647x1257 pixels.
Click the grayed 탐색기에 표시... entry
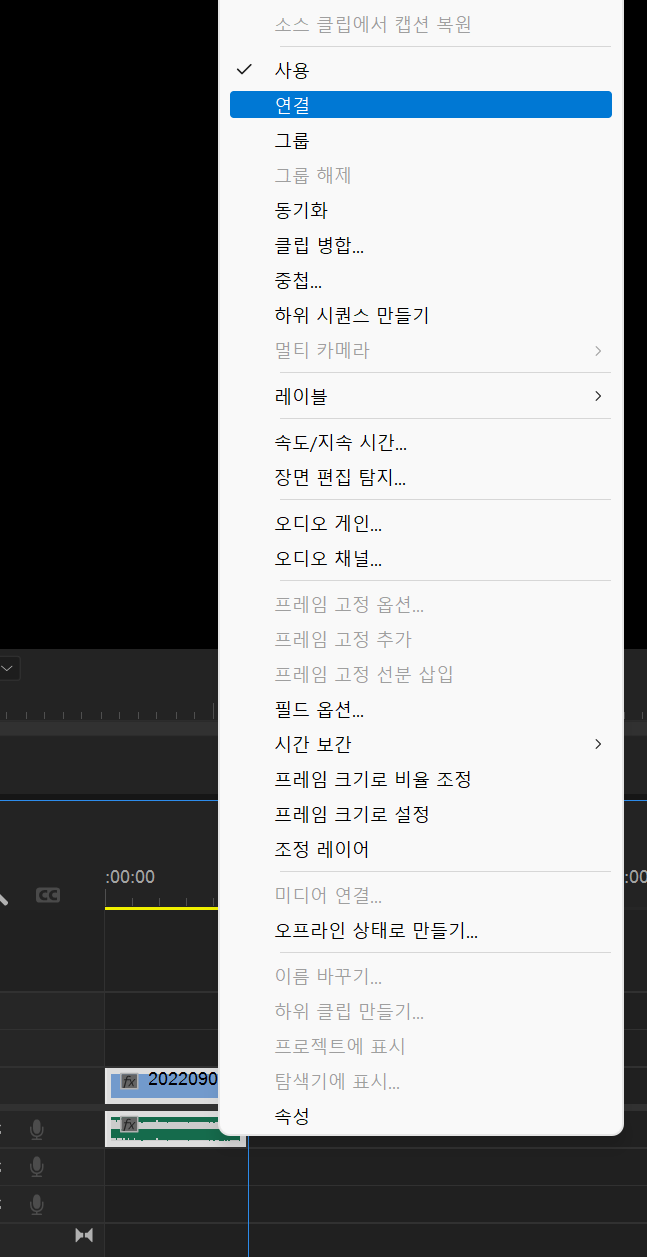[x=420, y=1081]
